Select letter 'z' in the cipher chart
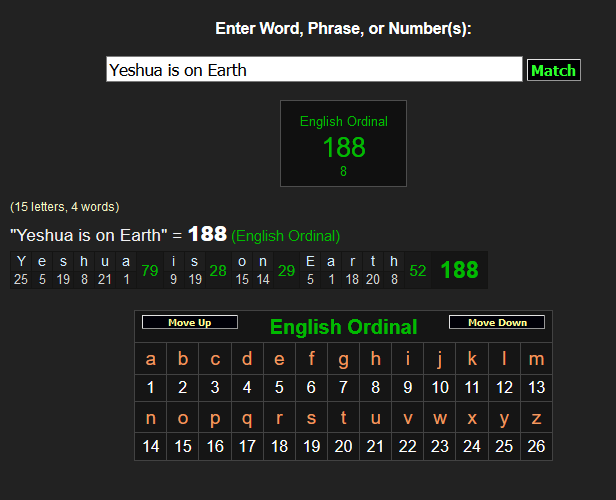The image size is (616, 500). [x=536, y=418]
